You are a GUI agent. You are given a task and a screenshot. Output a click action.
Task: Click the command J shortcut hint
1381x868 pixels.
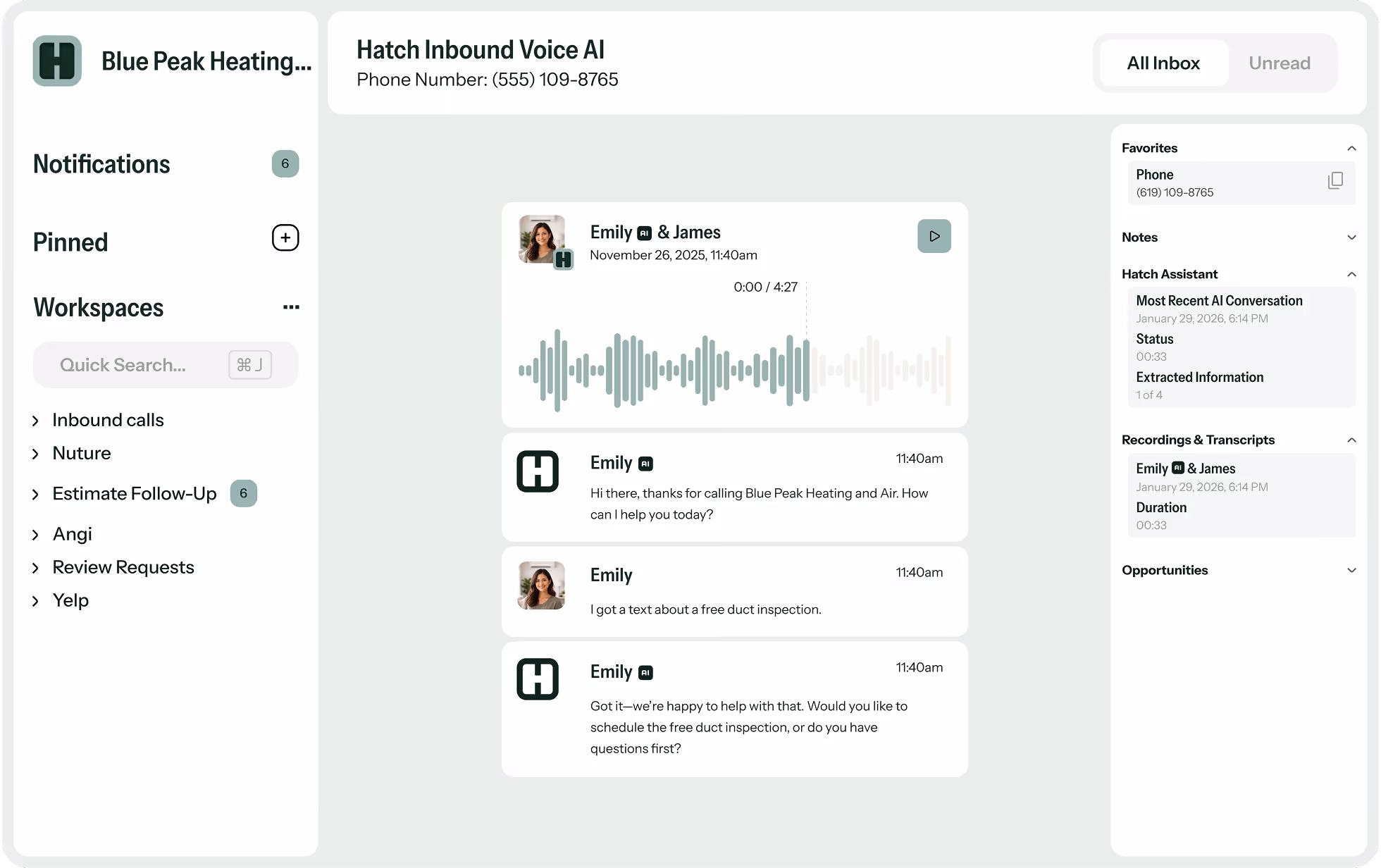pos(250,365)
